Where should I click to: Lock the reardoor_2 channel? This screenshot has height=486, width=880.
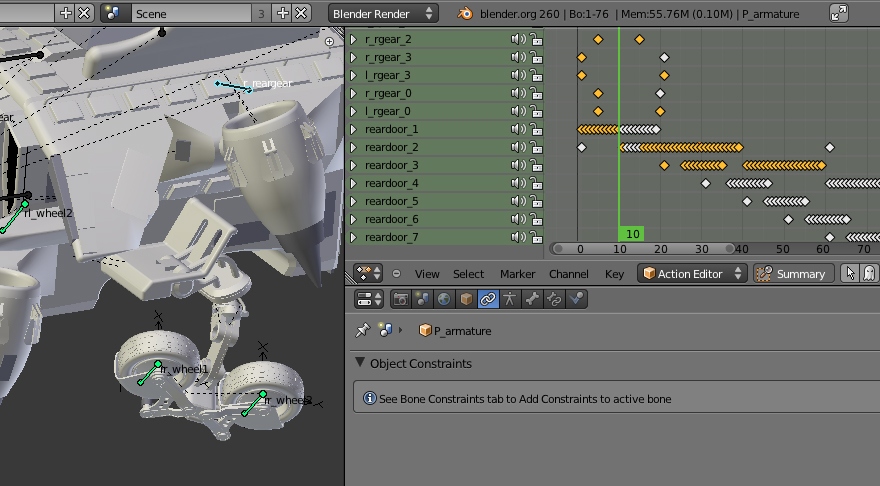coord(536,147)
